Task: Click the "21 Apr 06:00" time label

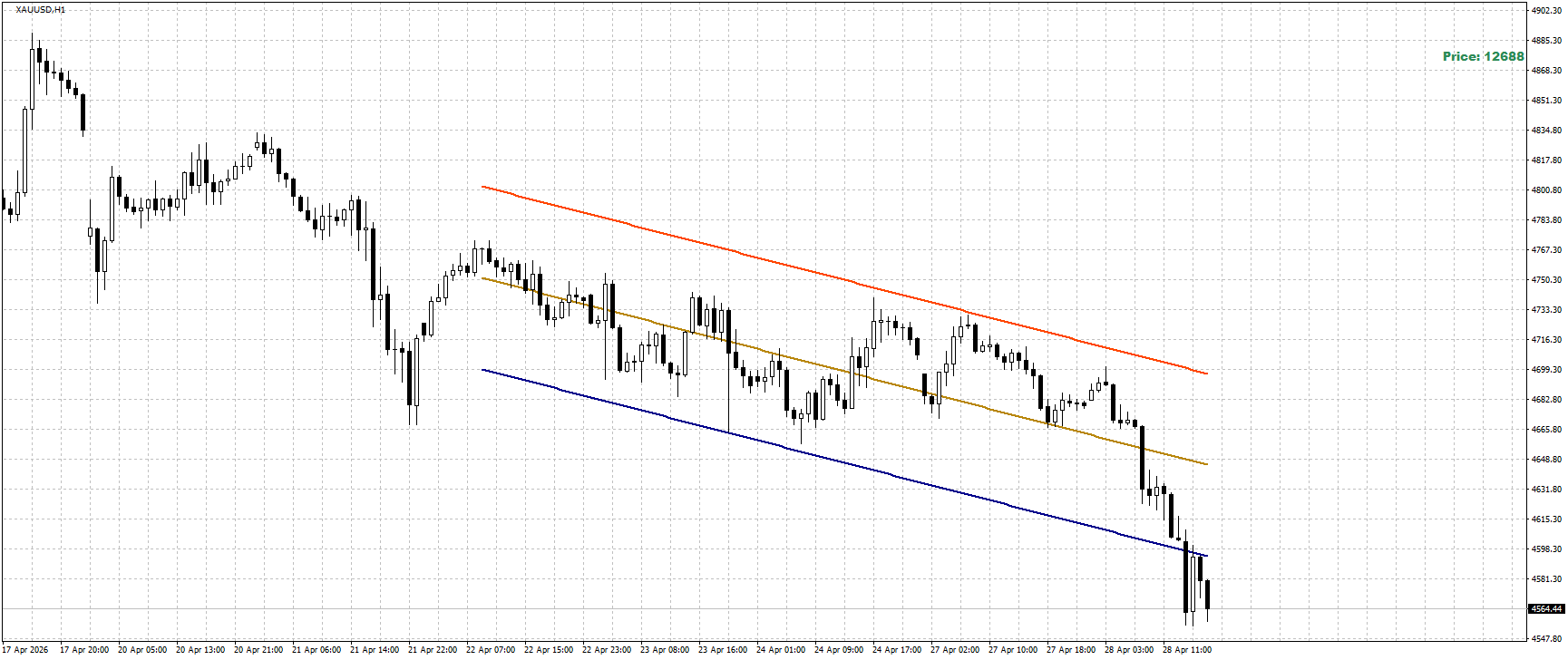Action: pos(317,650)
